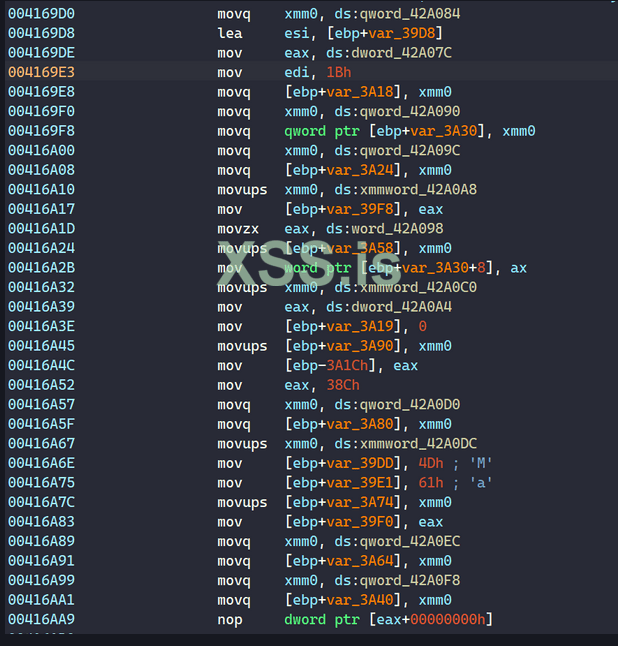The height and width of the screenshot is (646, 618).
Task: Click operand word_42A098
Action: (398, 229)
